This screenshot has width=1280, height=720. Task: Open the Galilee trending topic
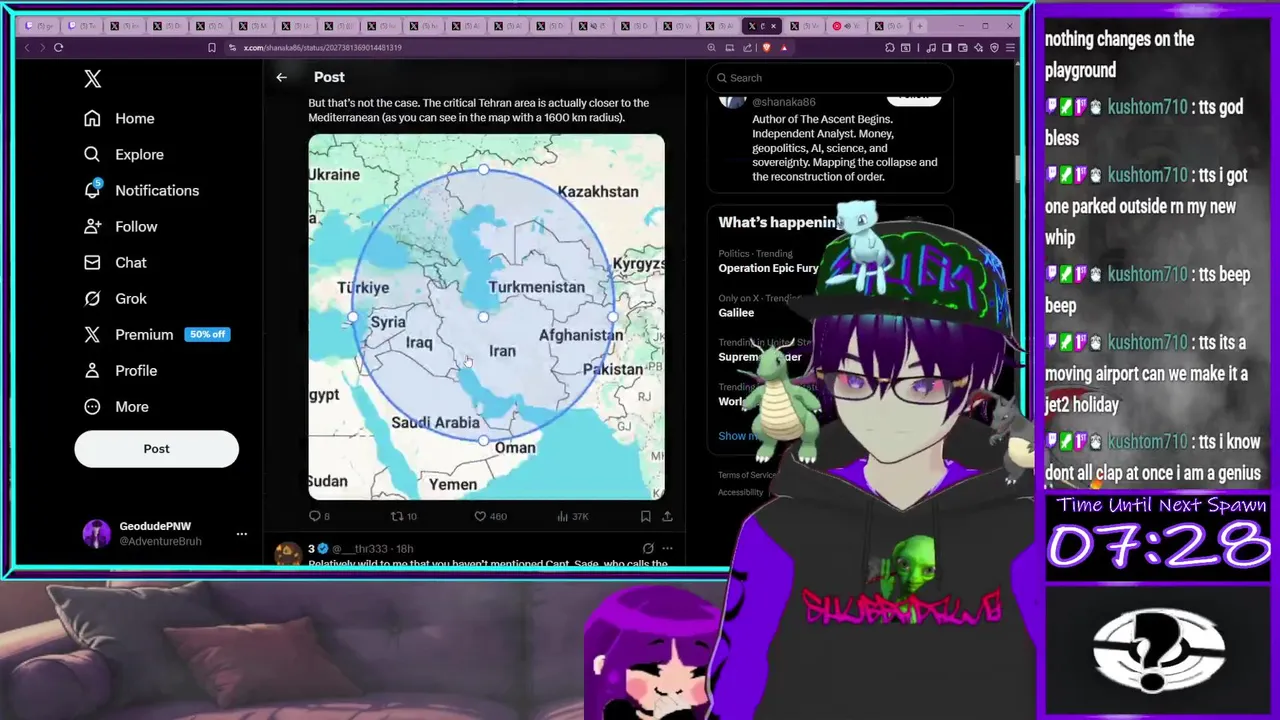[x=736, y=312]
